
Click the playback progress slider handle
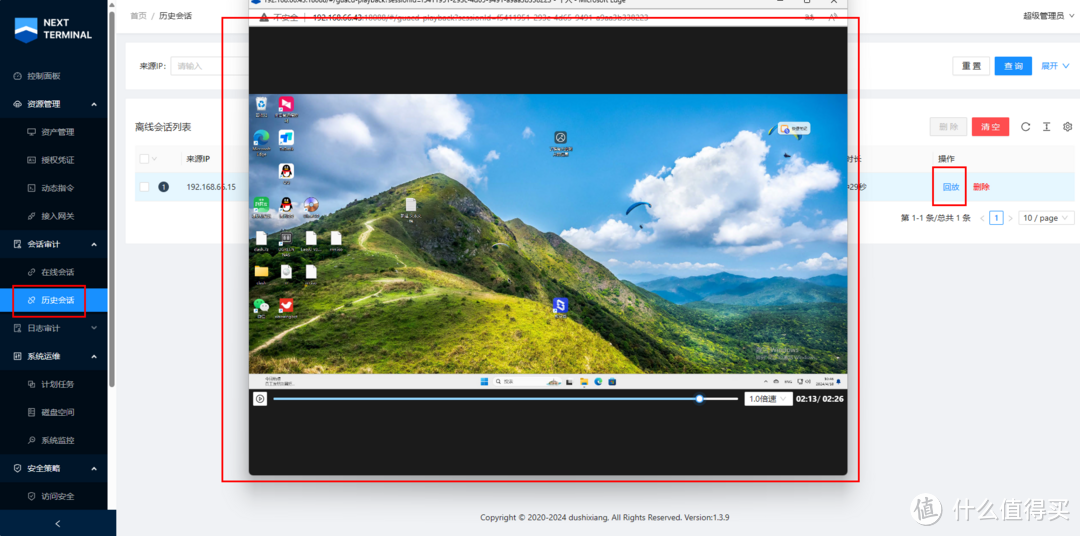pyautogui.click(x=700, y=399)
